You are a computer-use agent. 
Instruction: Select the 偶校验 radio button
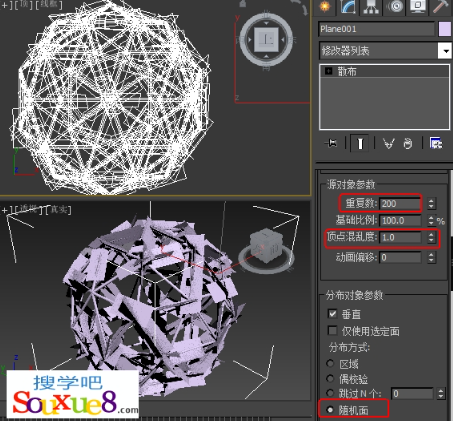click(x=330, y=379)
